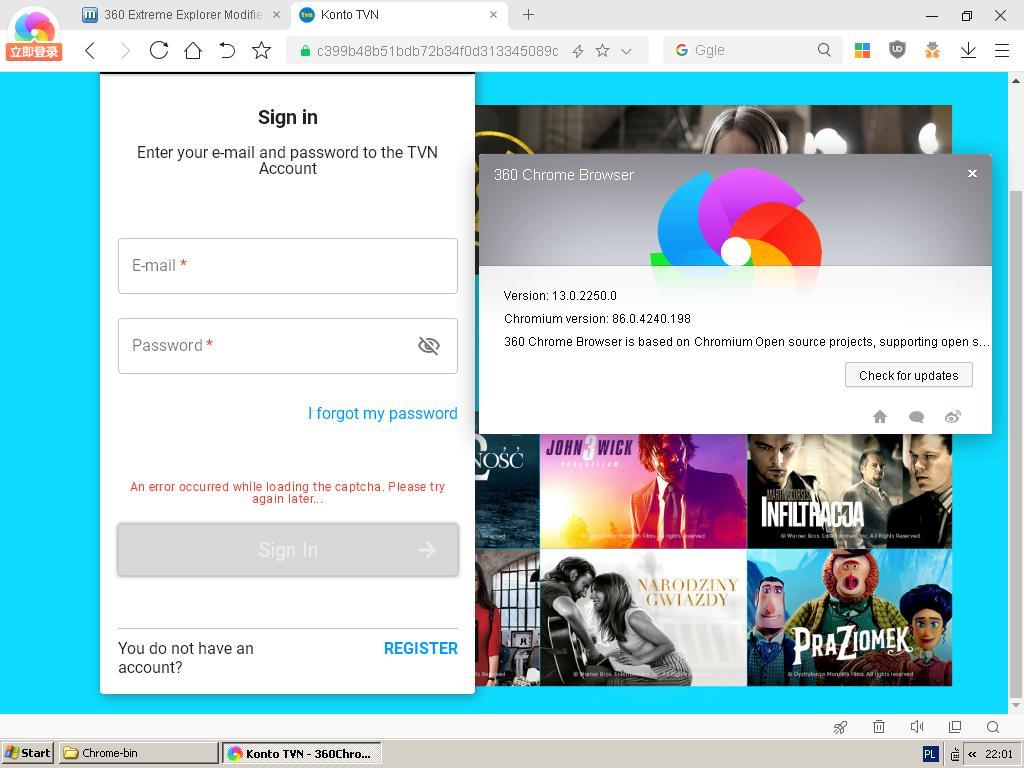Image resolution: width=1024 pixels, height=768 pixels.
Task: Focus the Google search box
Action: point(751,50)
